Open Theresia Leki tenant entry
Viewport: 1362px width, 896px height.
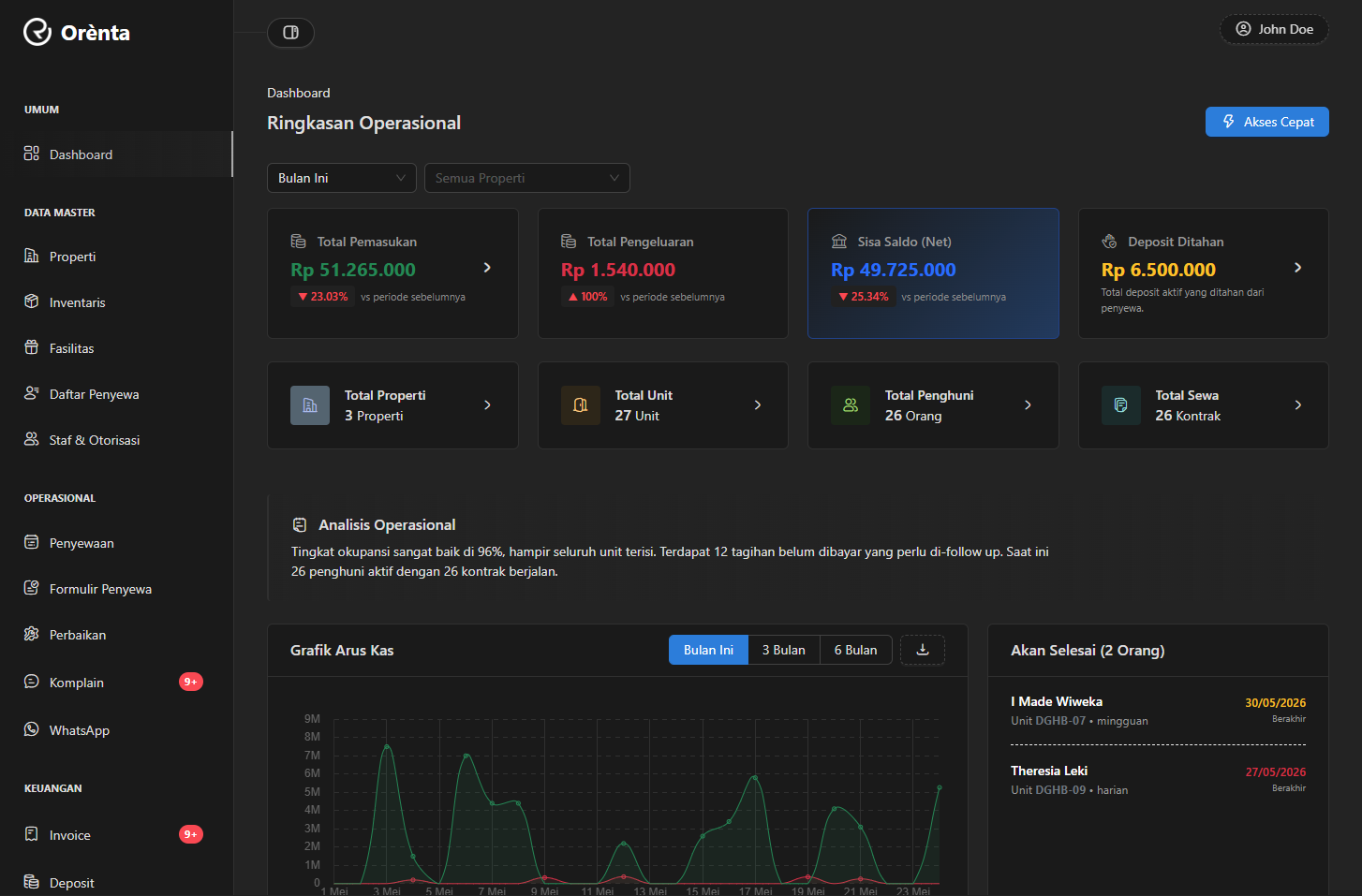(1158, 780)
